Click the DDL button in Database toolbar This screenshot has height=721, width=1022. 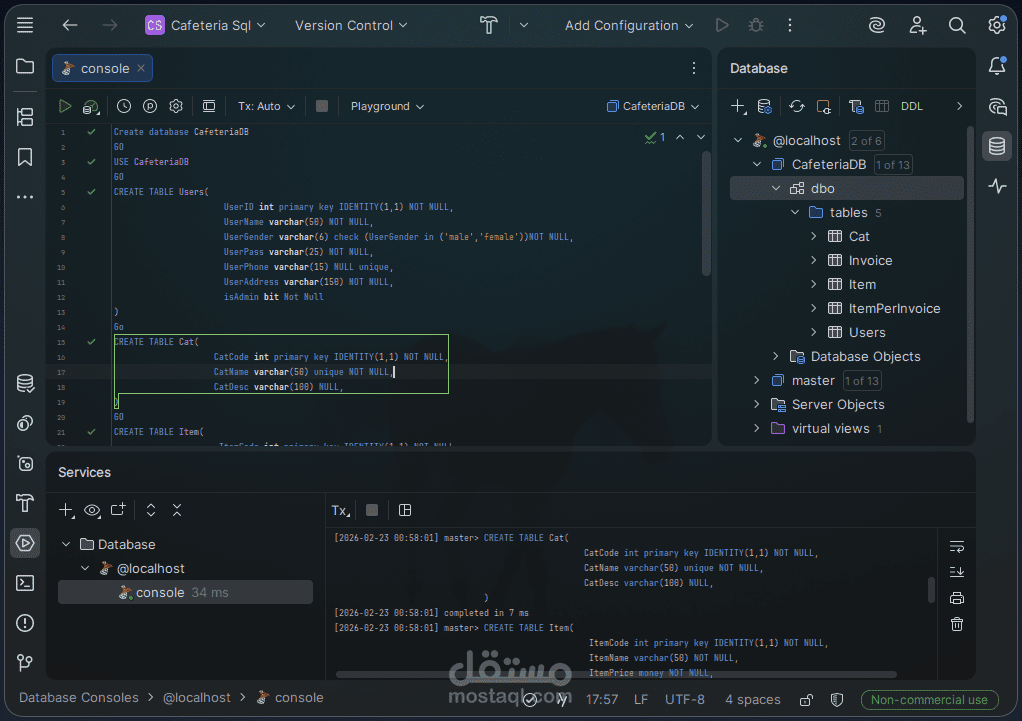[x=911, y=106]
